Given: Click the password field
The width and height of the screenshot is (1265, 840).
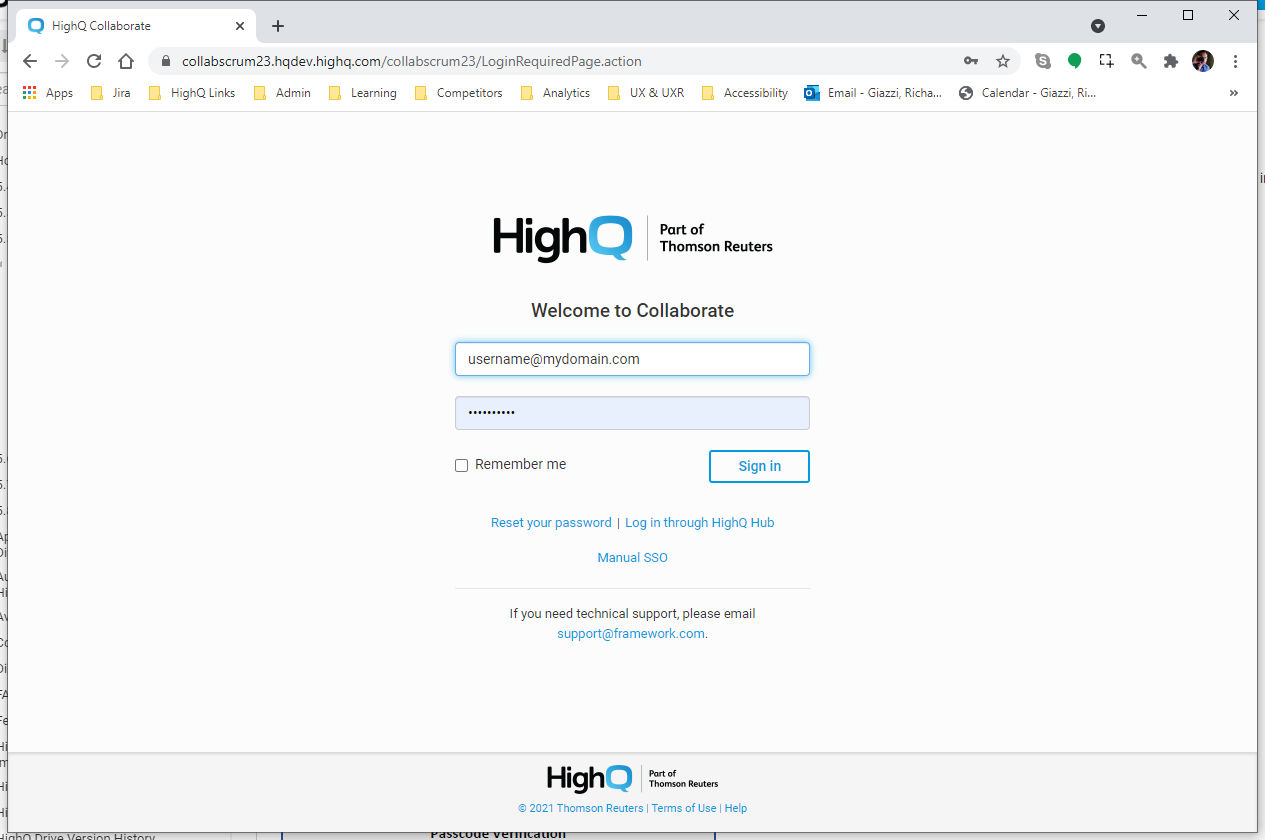Looking at the screenshot, I should 632,413.
